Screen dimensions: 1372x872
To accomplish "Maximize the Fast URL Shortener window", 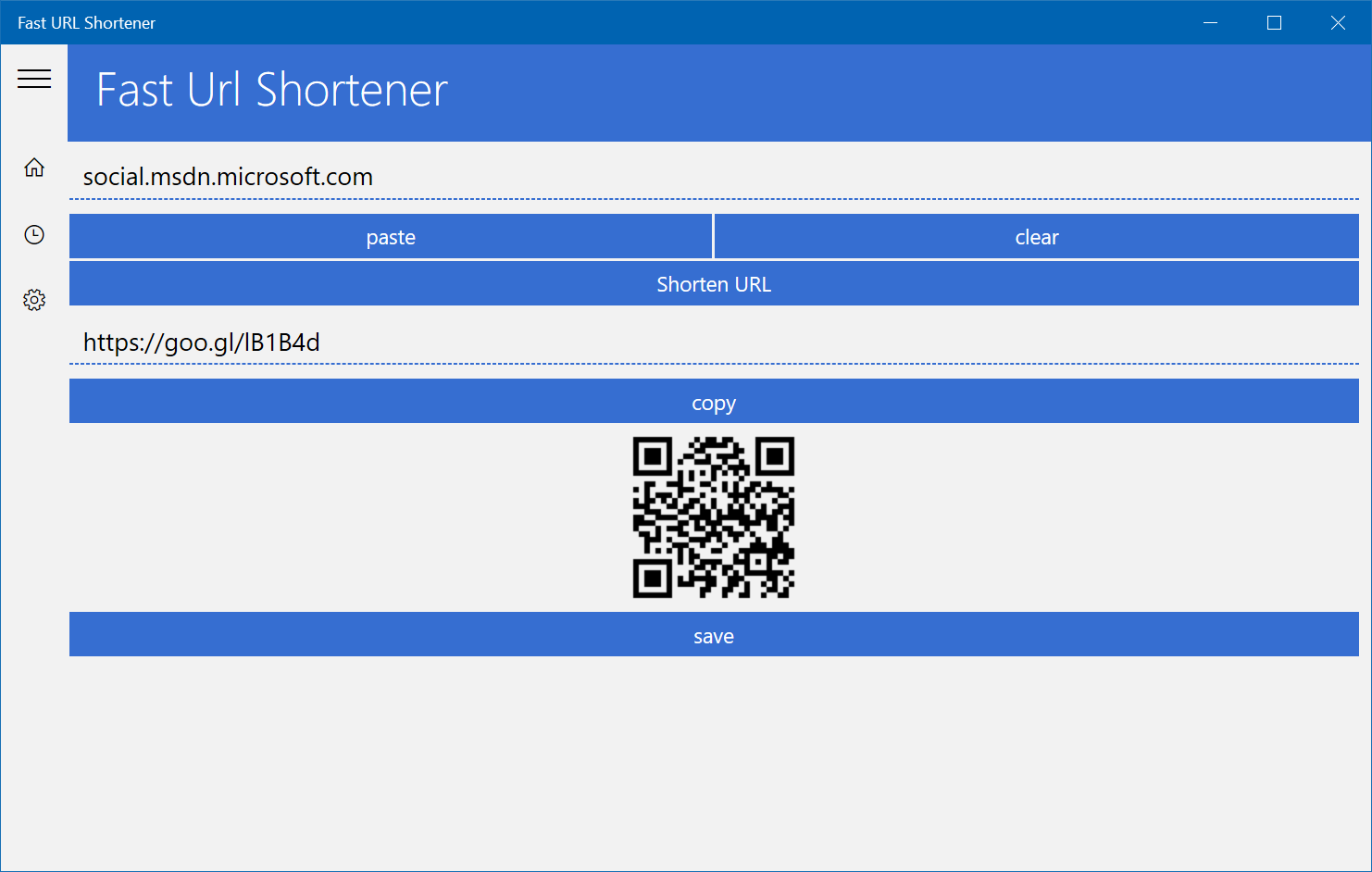I will (x=1275, y=22).
